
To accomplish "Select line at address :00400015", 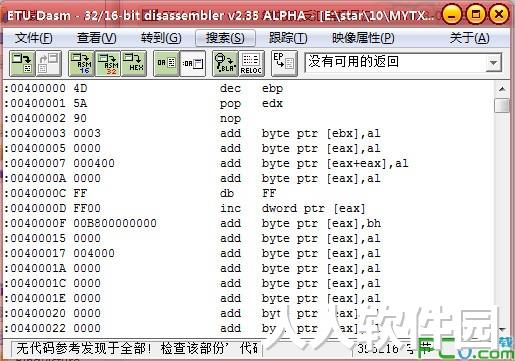I will point(248,239).
